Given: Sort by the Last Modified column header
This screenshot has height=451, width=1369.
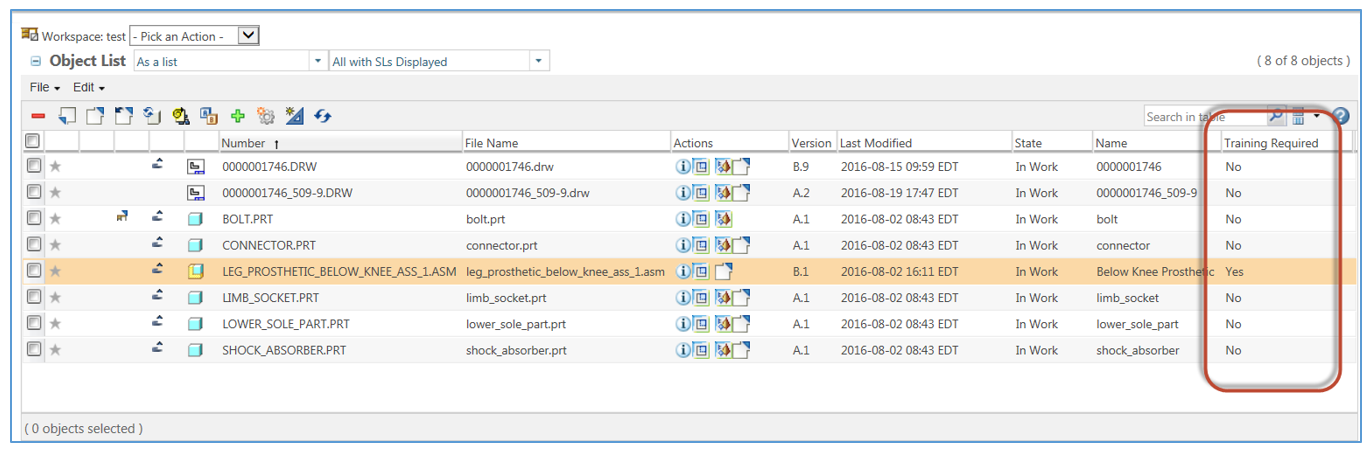Looking at the screenshot, I should click(x=924, y=143).
